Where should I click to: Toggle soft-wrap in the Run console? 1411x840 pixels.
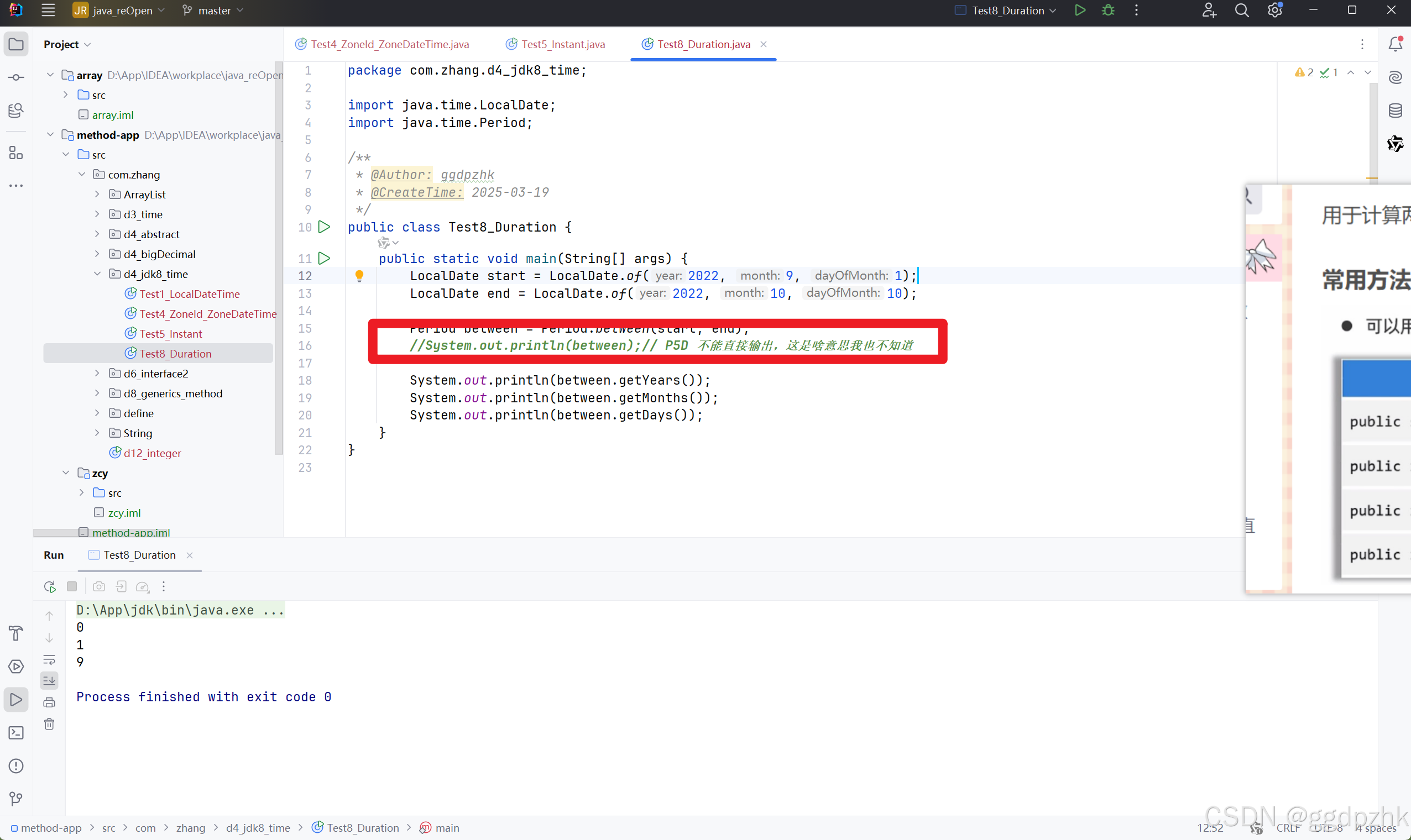pyautogui.click(x=49, y=660)
